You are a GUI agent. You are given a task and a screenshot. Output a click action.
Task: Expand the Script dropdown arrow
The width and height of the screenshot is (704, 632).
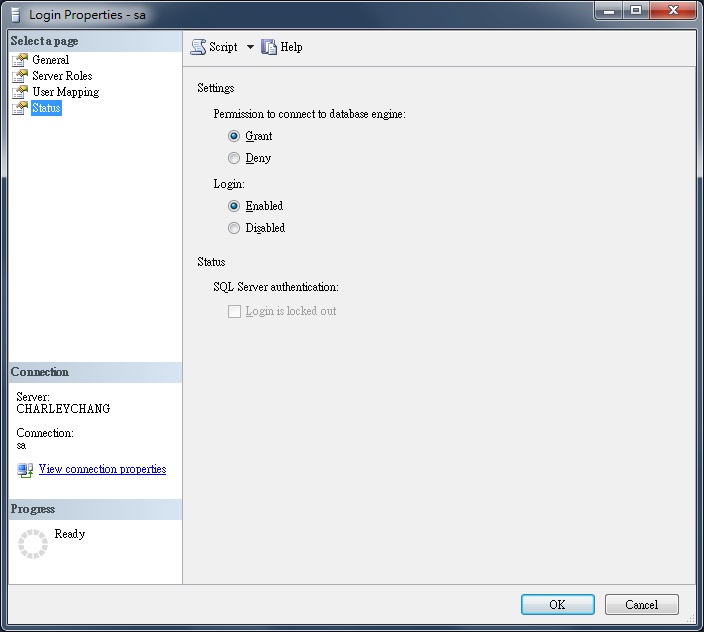coord(250,47)
